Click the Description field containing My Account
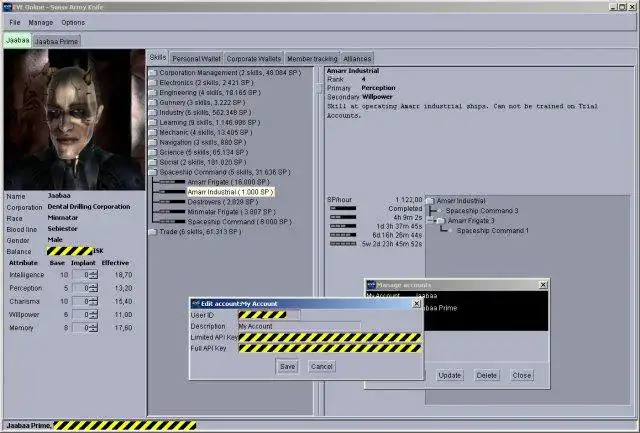The width and height of the screenshot is (640, 433). 300,326
